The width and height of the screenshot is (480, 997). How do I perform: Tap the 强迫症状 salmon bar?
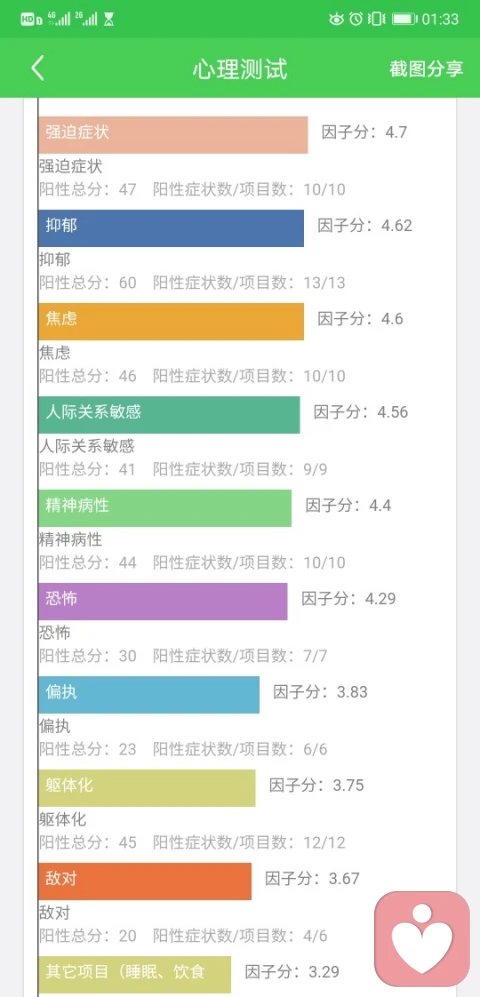coord(173,135)
